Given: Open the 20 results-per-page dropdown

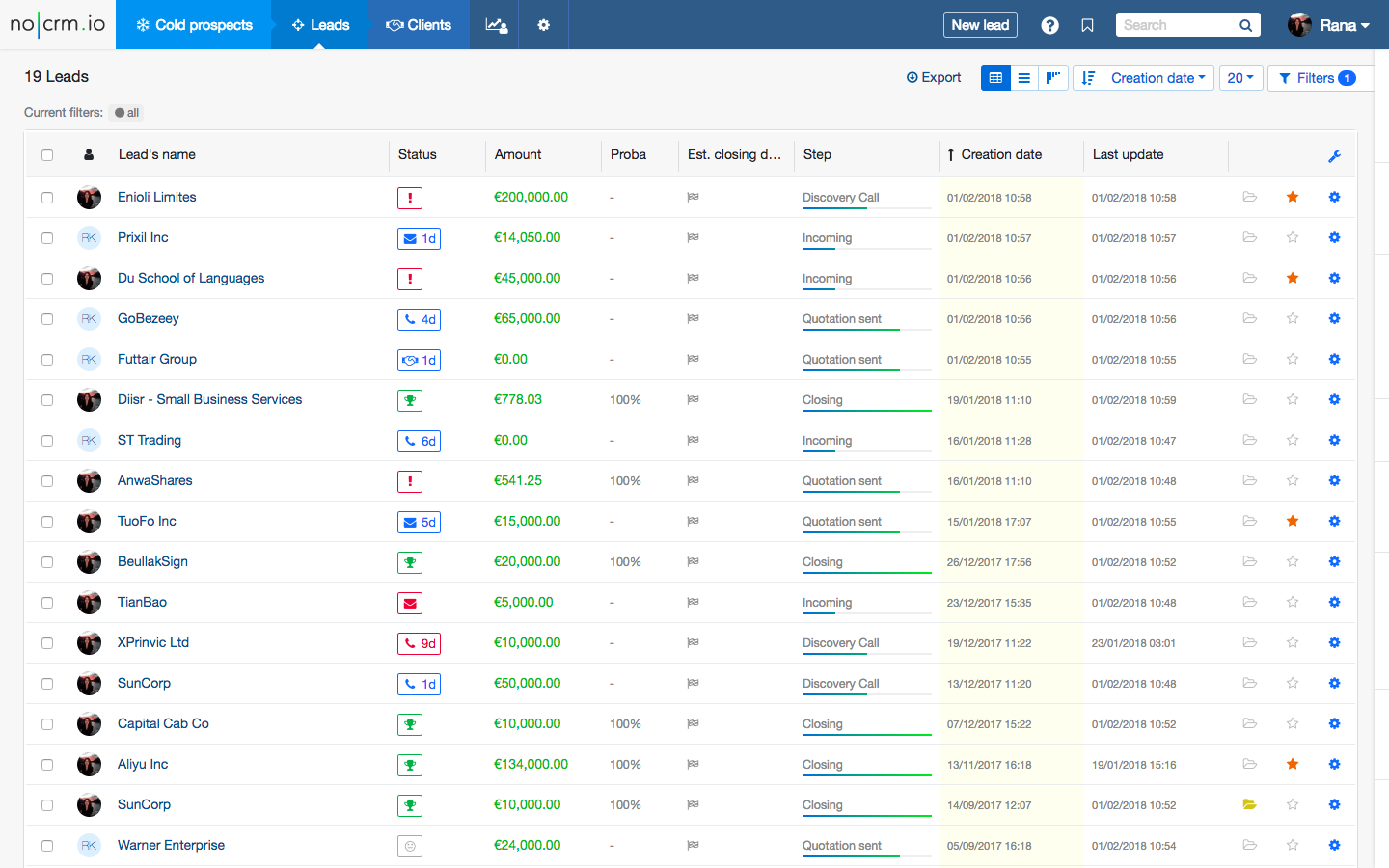Looking at the screenshot, I should point(1241,77).
